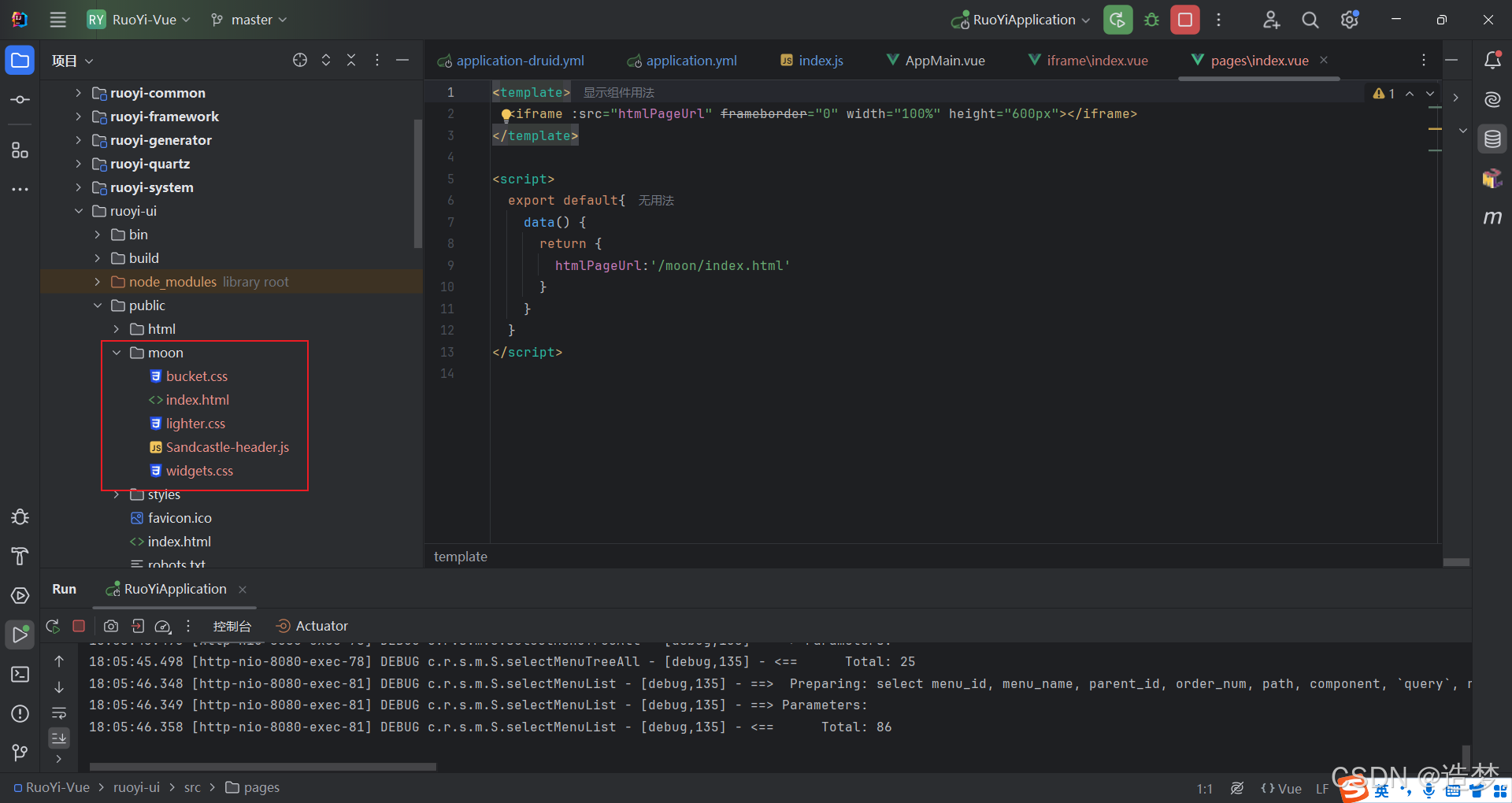
Task: Rerun application in Run panel
Action: coord(53,626)
